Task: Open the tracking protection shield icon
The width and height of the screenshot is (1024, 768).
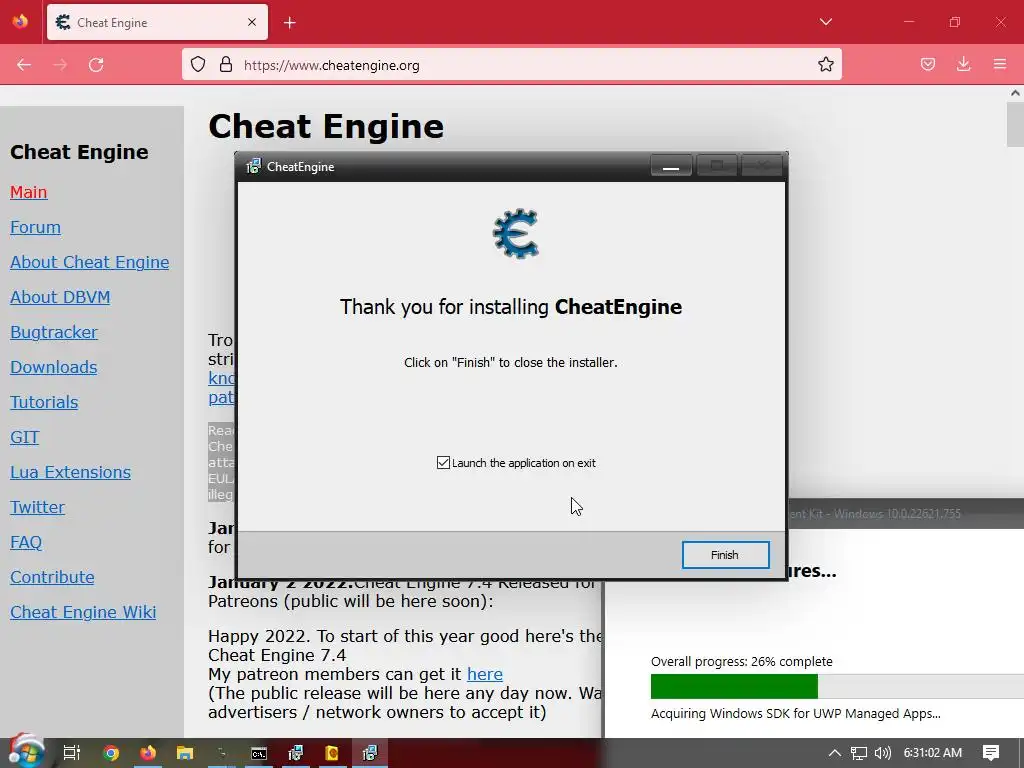Action: click(x=198, y=64)
